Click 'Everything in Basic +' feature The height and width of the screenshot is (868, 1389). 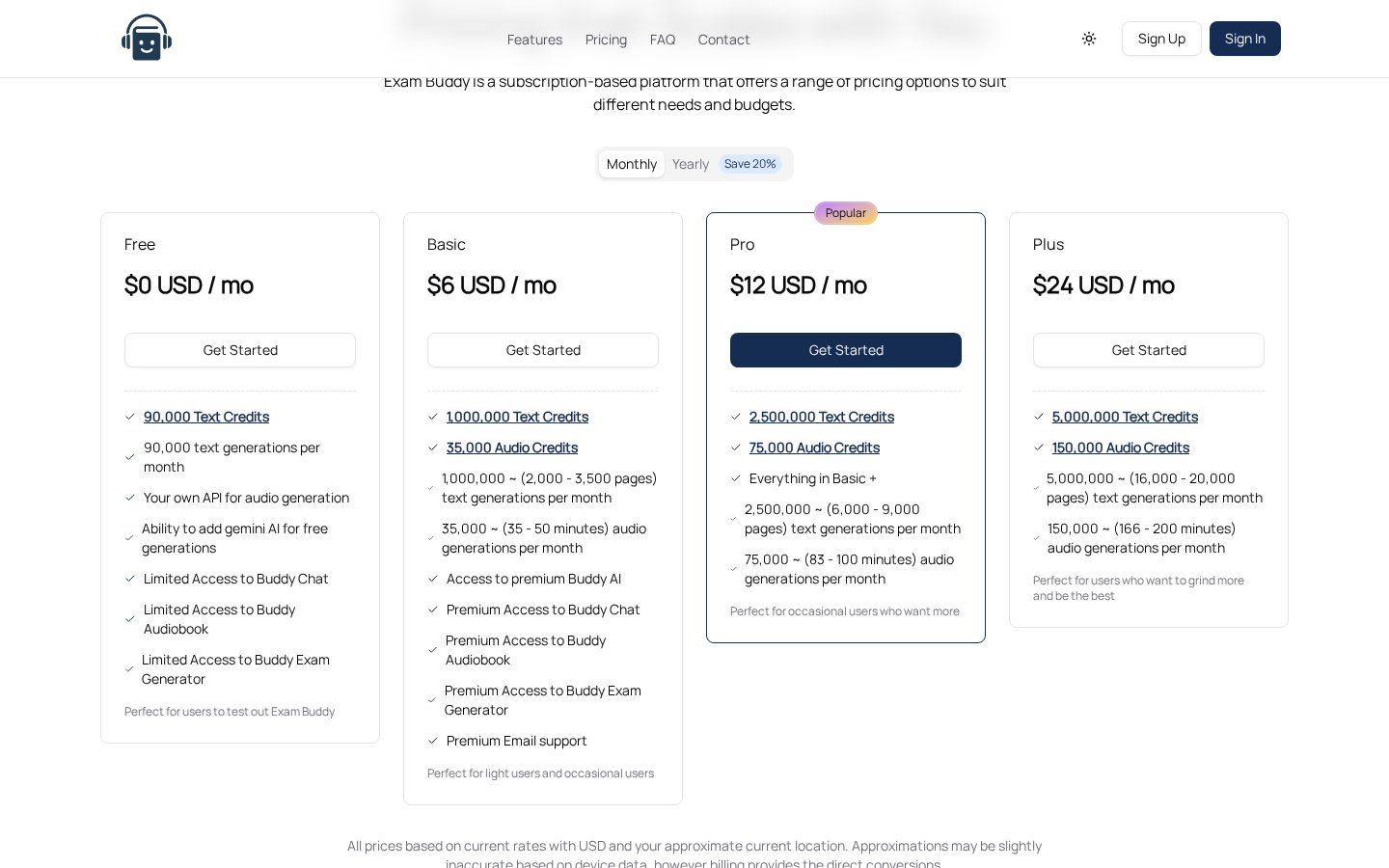coord(813,478)
